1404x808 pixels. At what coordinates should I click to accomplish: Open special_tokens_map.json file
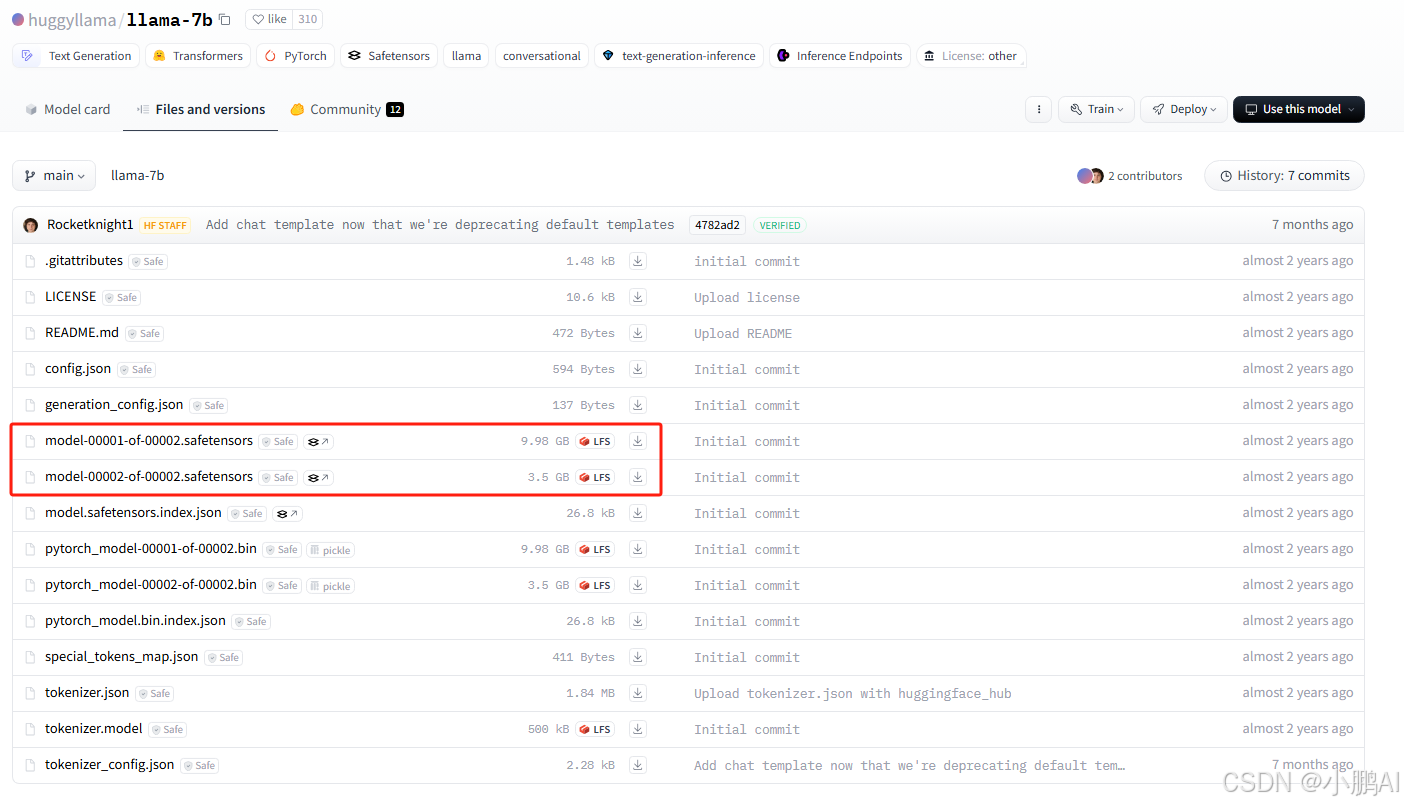coord(122,657)
